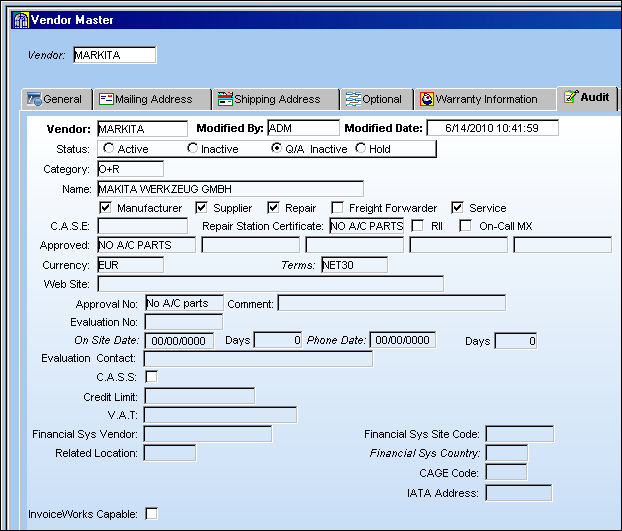Click the italic On Site Date label
This screenshot has height=531, width=622.
107,340
